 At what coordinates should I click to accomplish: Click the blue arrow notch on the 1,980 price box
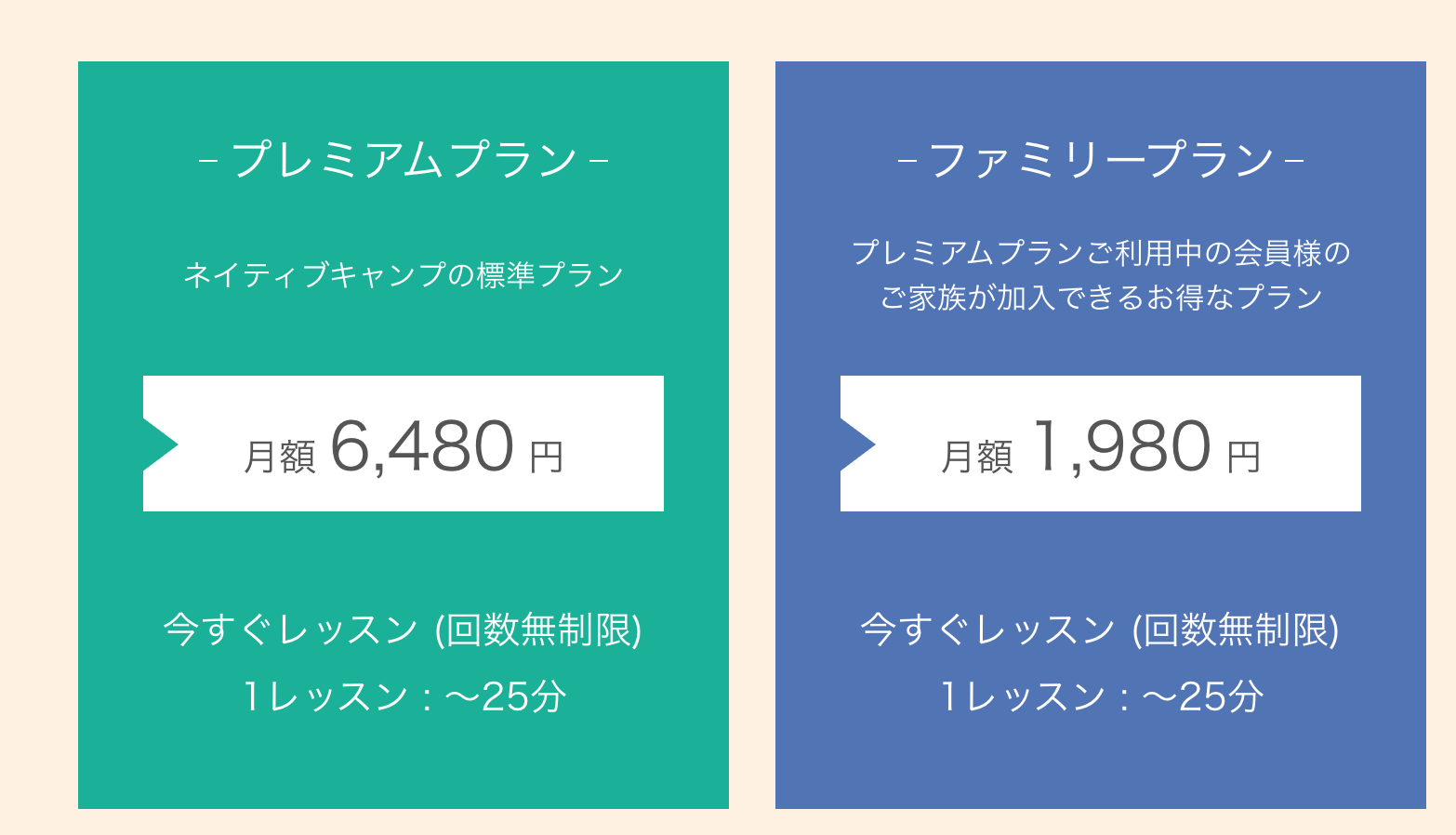pos(855,444)
